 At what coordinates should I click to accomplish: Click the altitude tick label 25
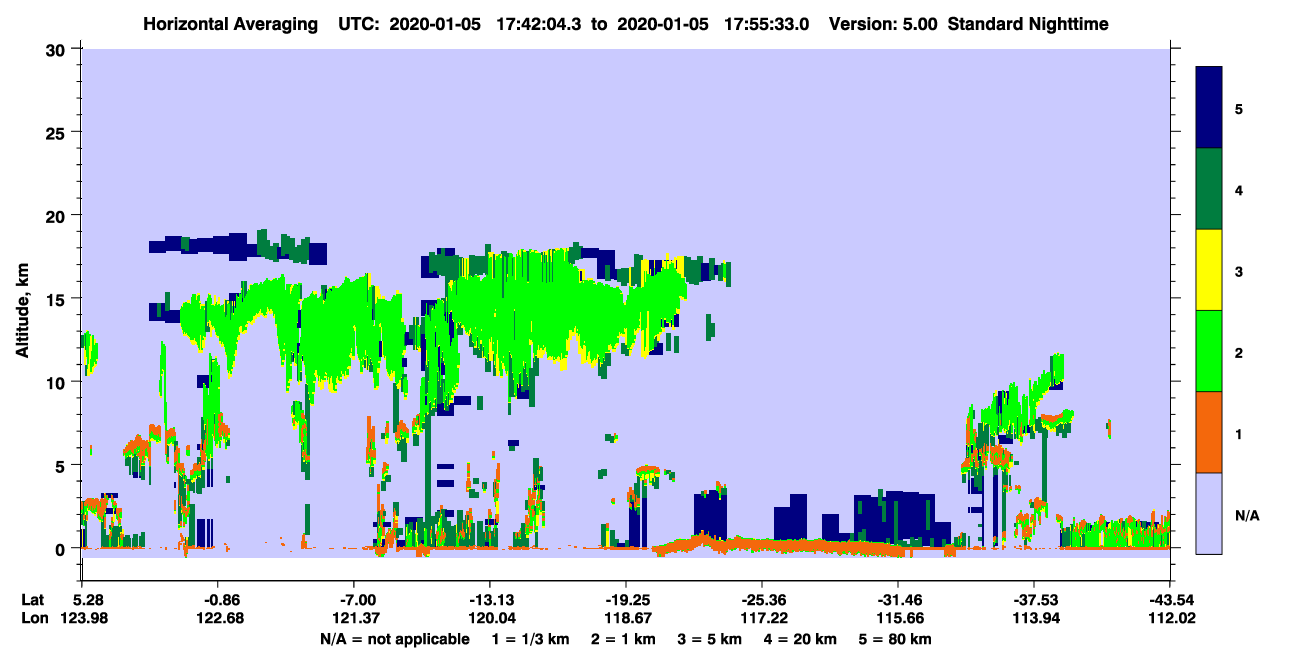tap(58, 133)
